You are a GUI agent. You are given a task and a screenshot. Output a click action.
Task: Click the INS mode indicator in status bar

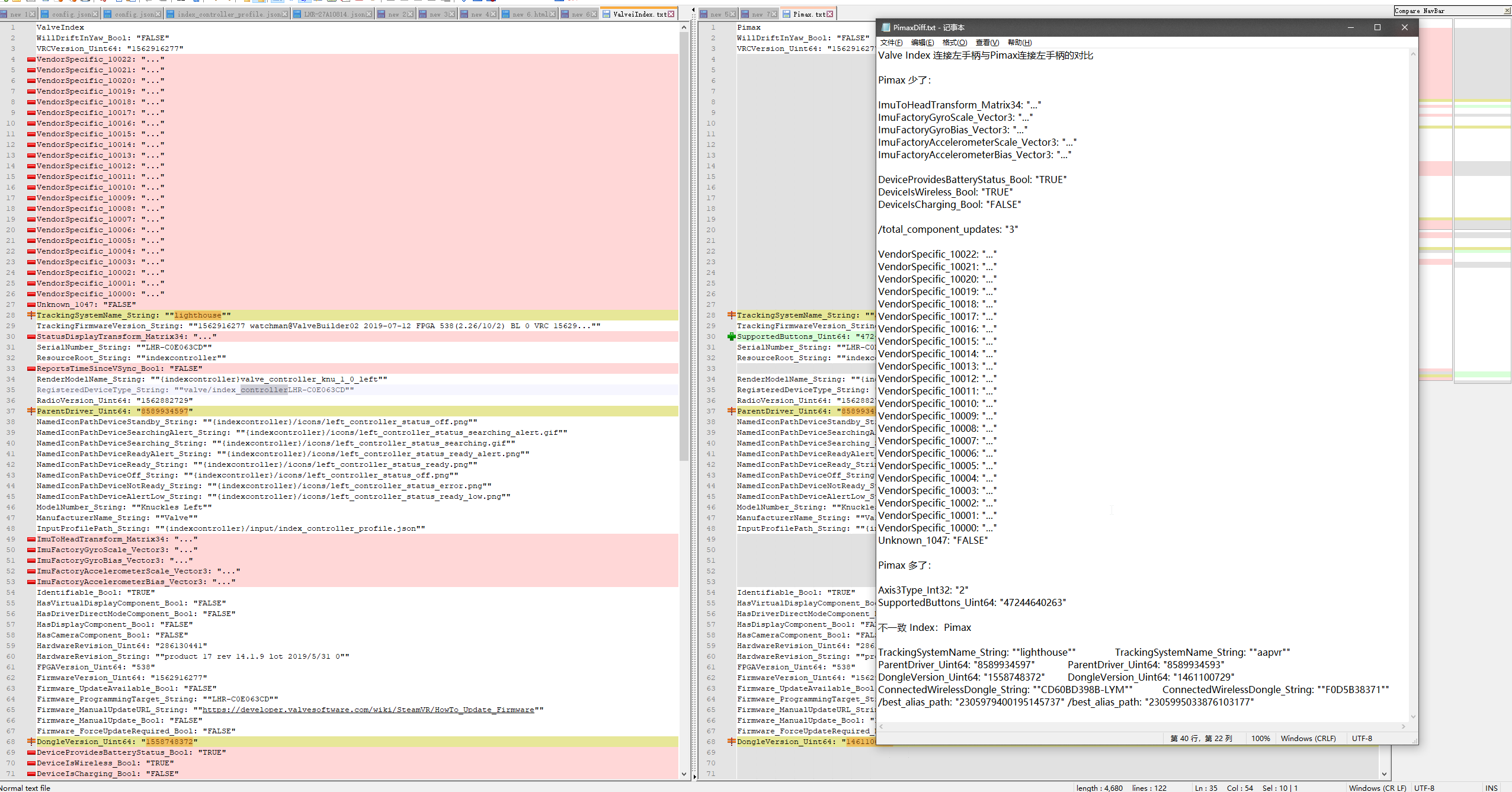click(1491, 788)
